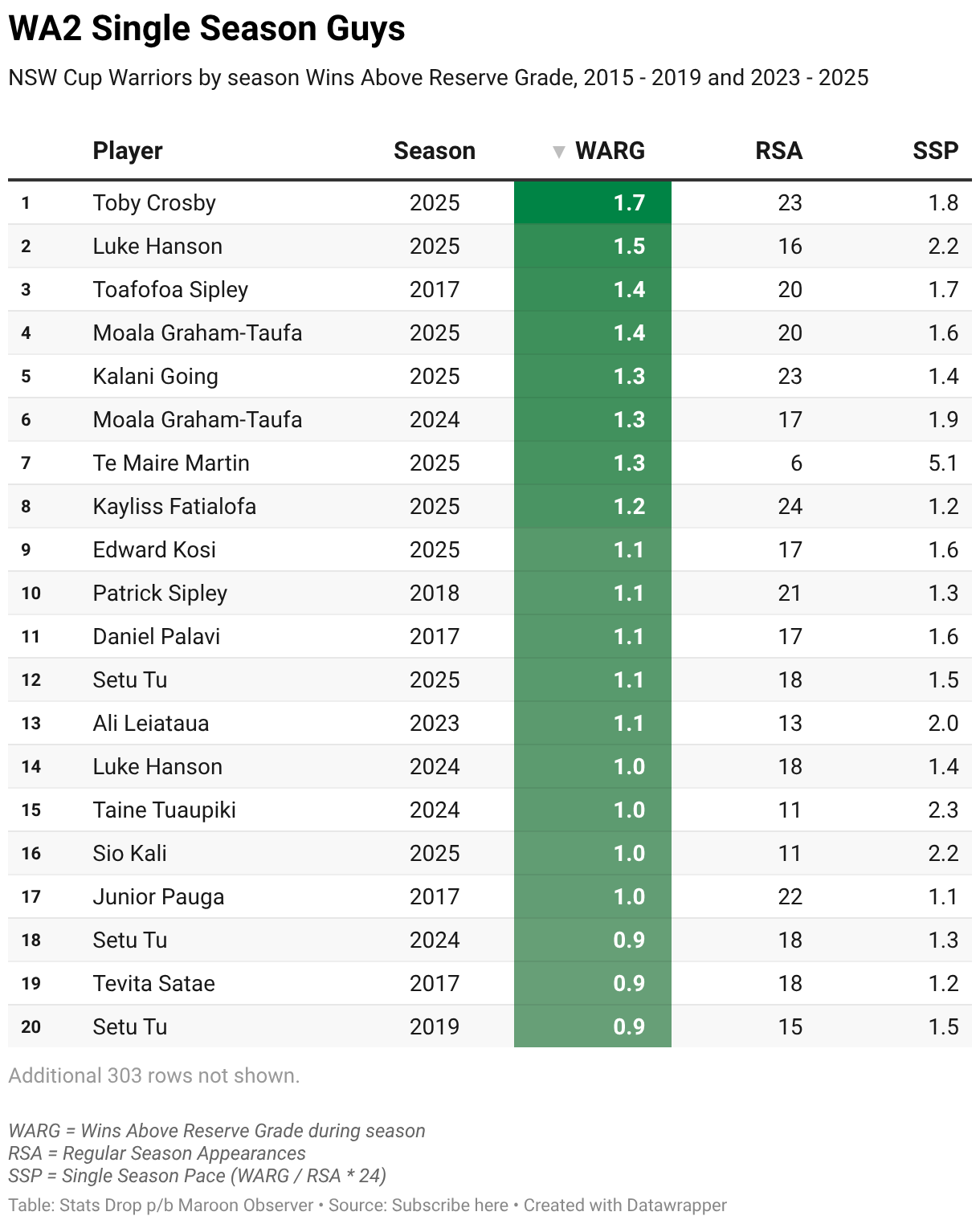Viewport: 980px width, 1224px height.
Task: Sort table by Player column header
Action: (128, 151)
